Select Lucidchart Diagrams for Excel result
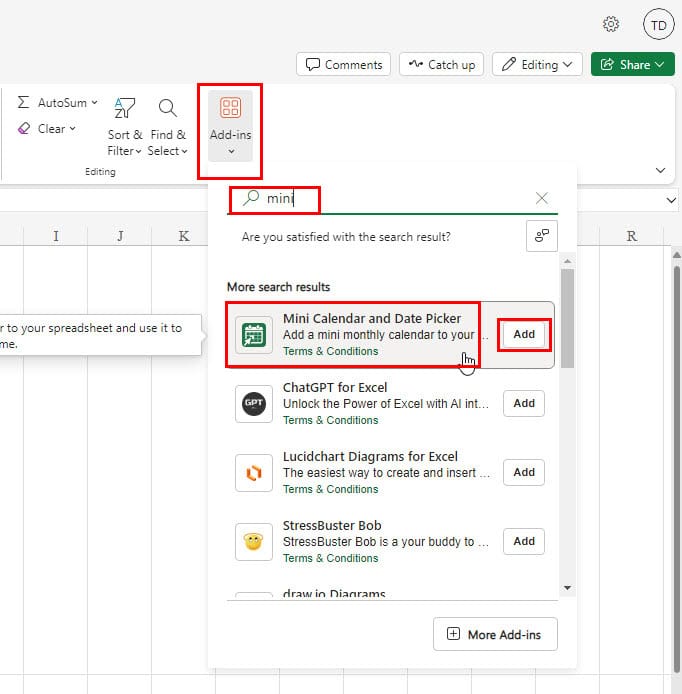The height and width of the screenshot is (694, 682). pyautogui.click(x=390, y=472)
